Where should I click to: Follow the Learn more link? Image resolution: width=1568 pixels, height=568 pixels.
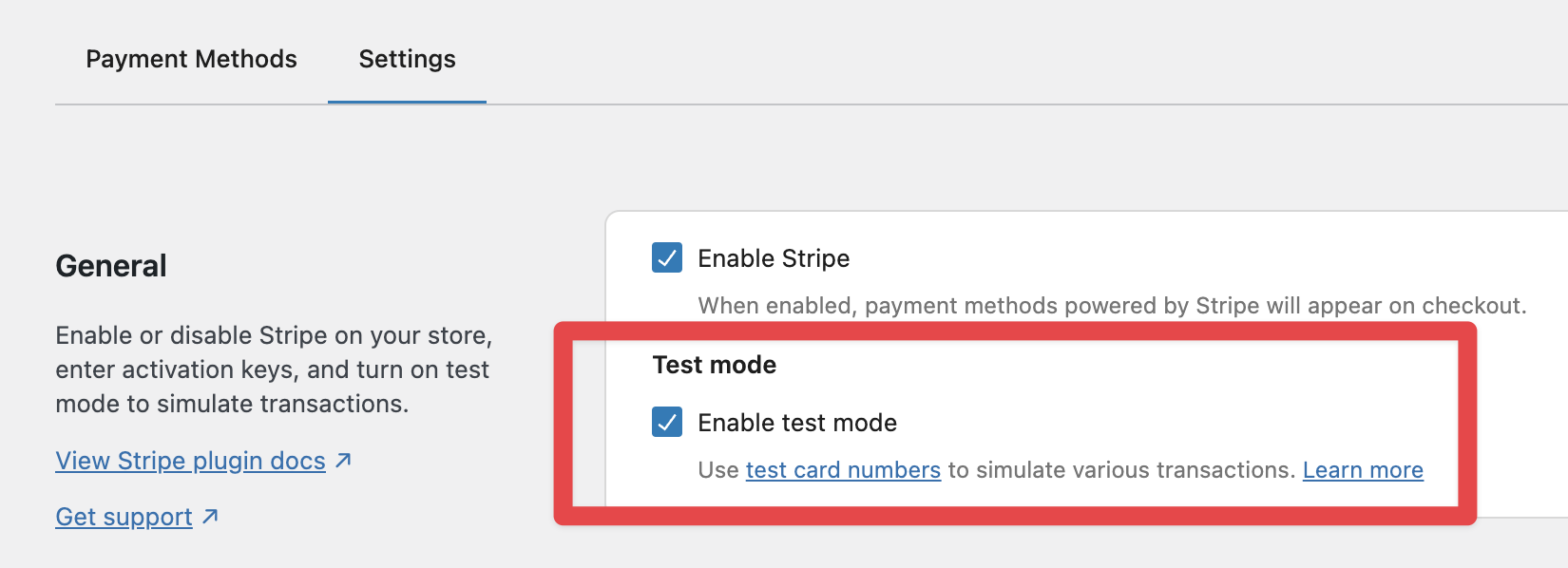1363,470
